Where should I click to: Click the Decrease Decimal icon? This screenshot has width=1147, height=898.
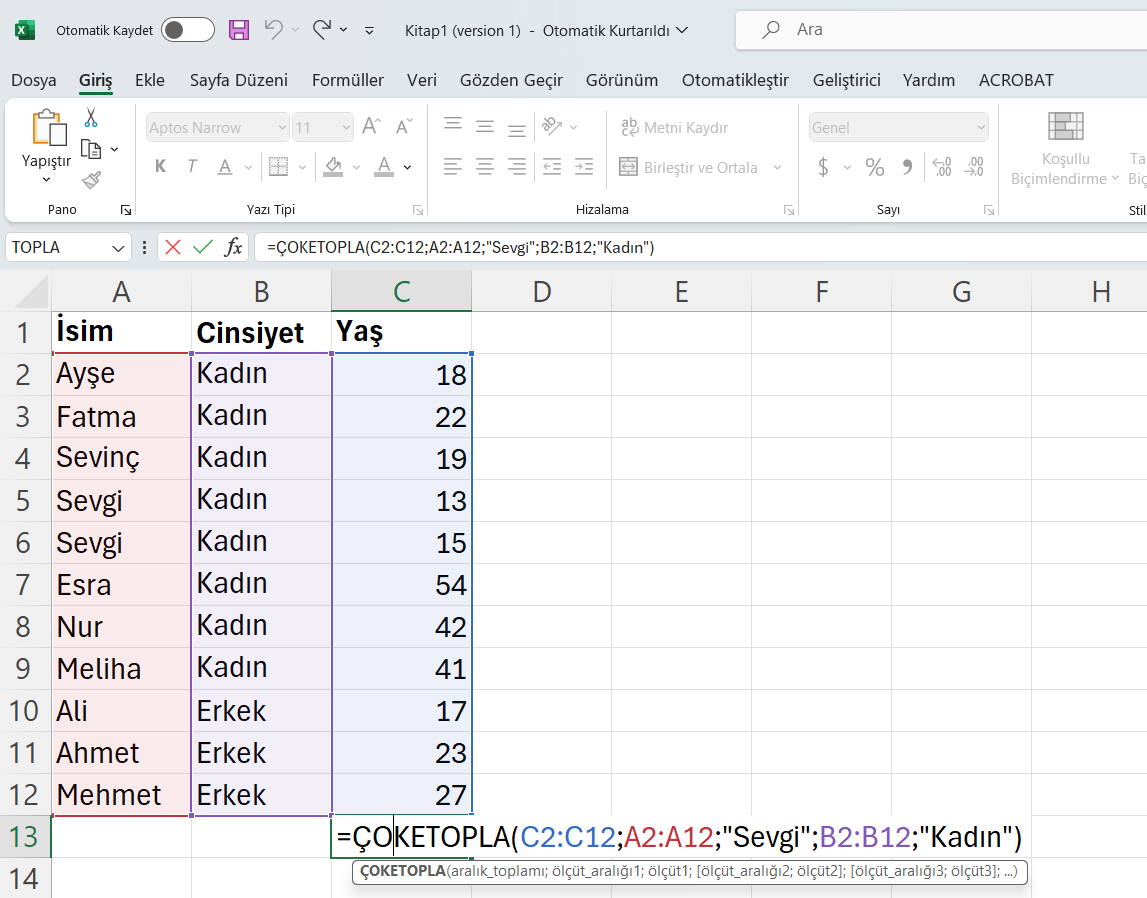[974, 167]
